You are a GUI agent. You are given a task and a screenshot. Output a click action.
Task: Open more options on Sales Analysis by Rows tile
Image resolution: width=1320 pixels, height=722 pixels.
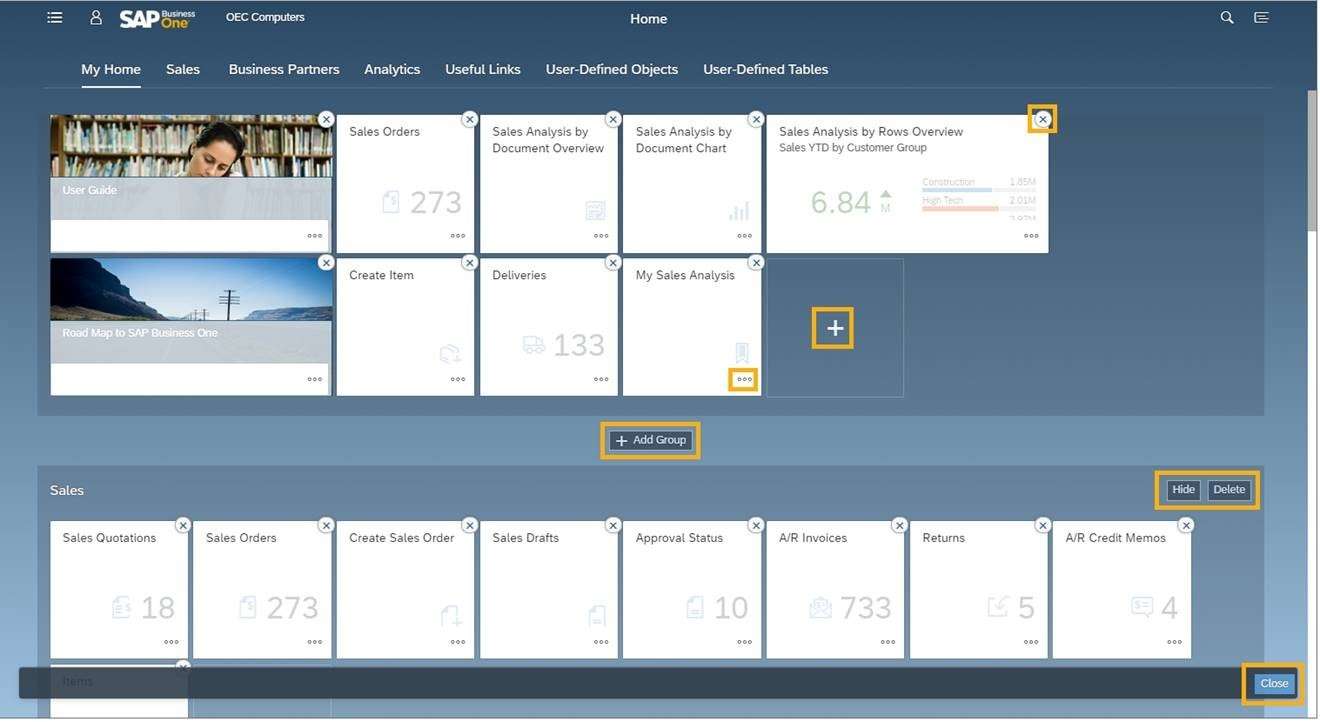[x=1031, y=237]
